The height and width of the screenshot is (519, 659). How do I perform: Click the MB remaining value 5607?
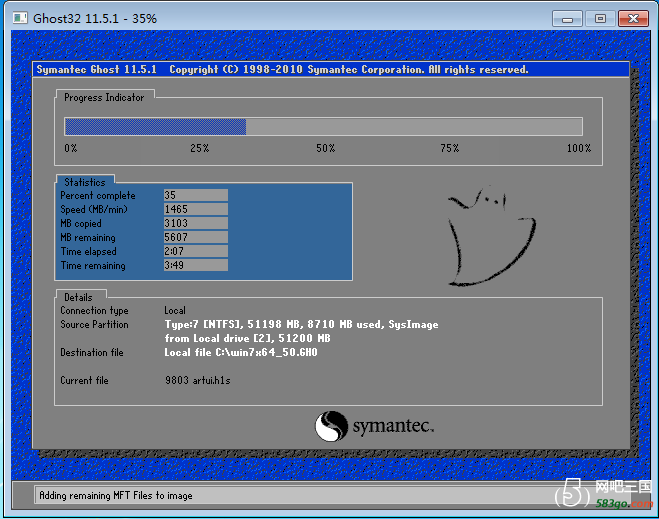pyautogui.click(x=196, y=237)
